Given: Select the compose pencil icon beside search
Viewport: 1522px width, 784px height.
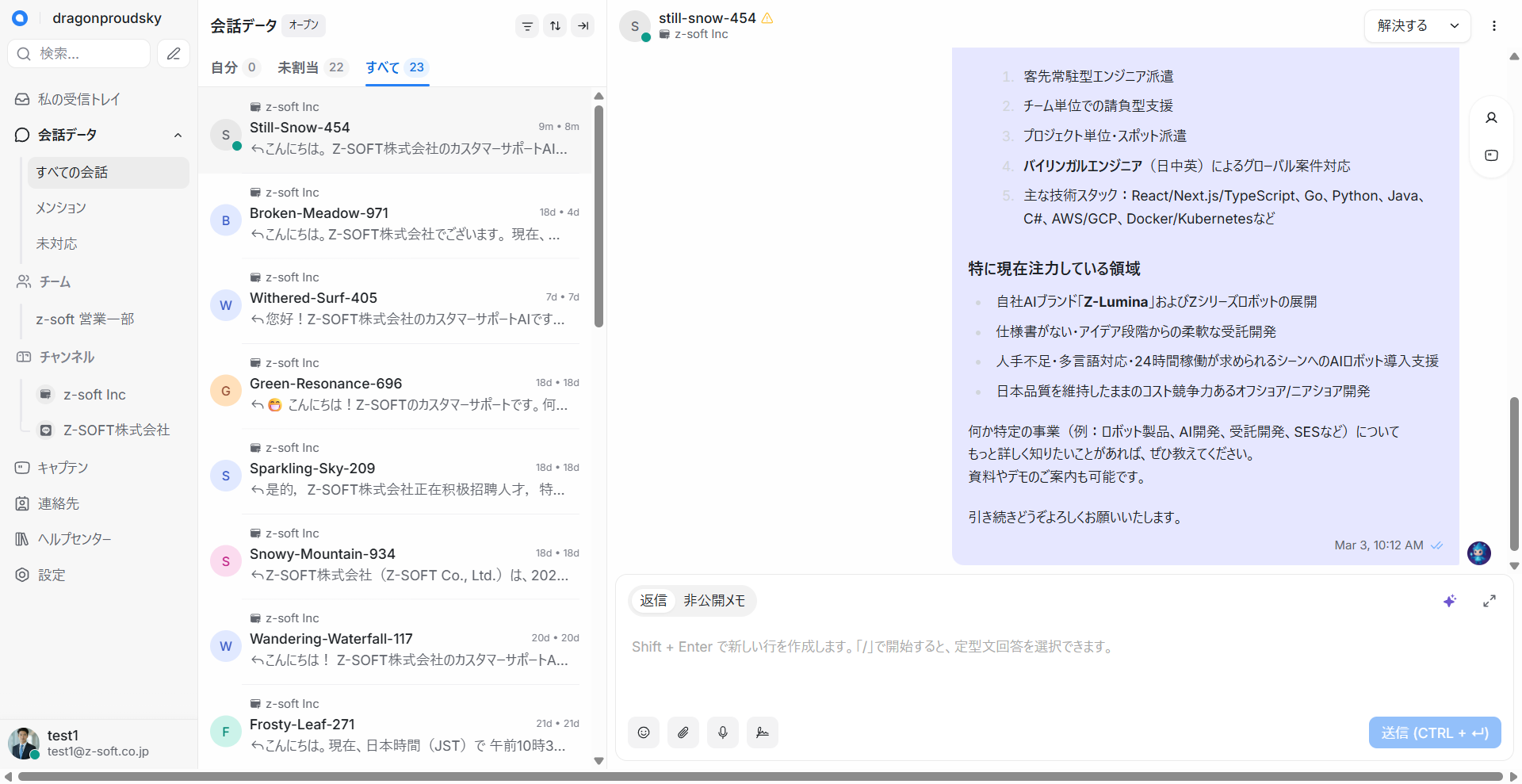Looking at the screenshot, I should 174,53.
